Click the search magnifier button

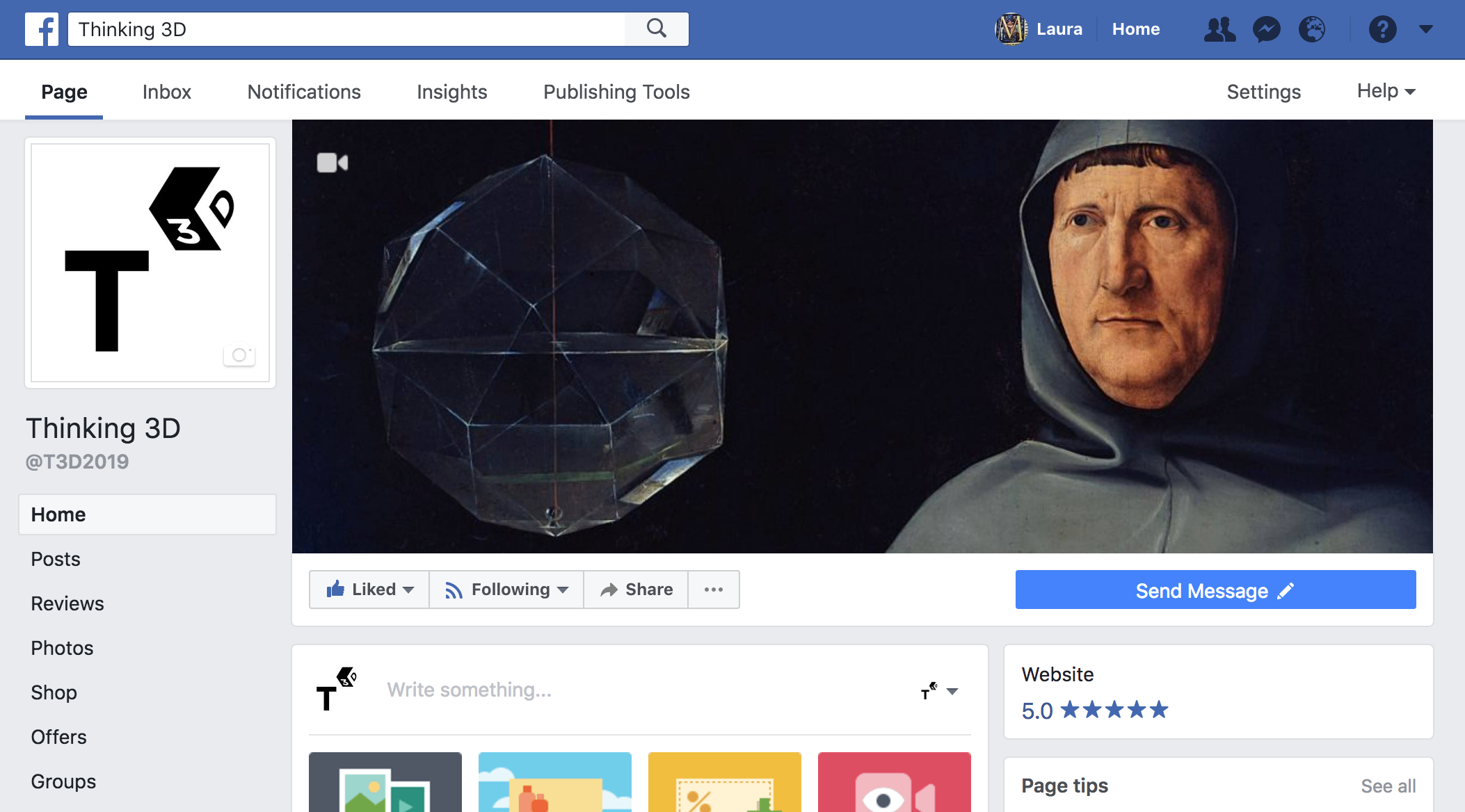coord(656,29)
